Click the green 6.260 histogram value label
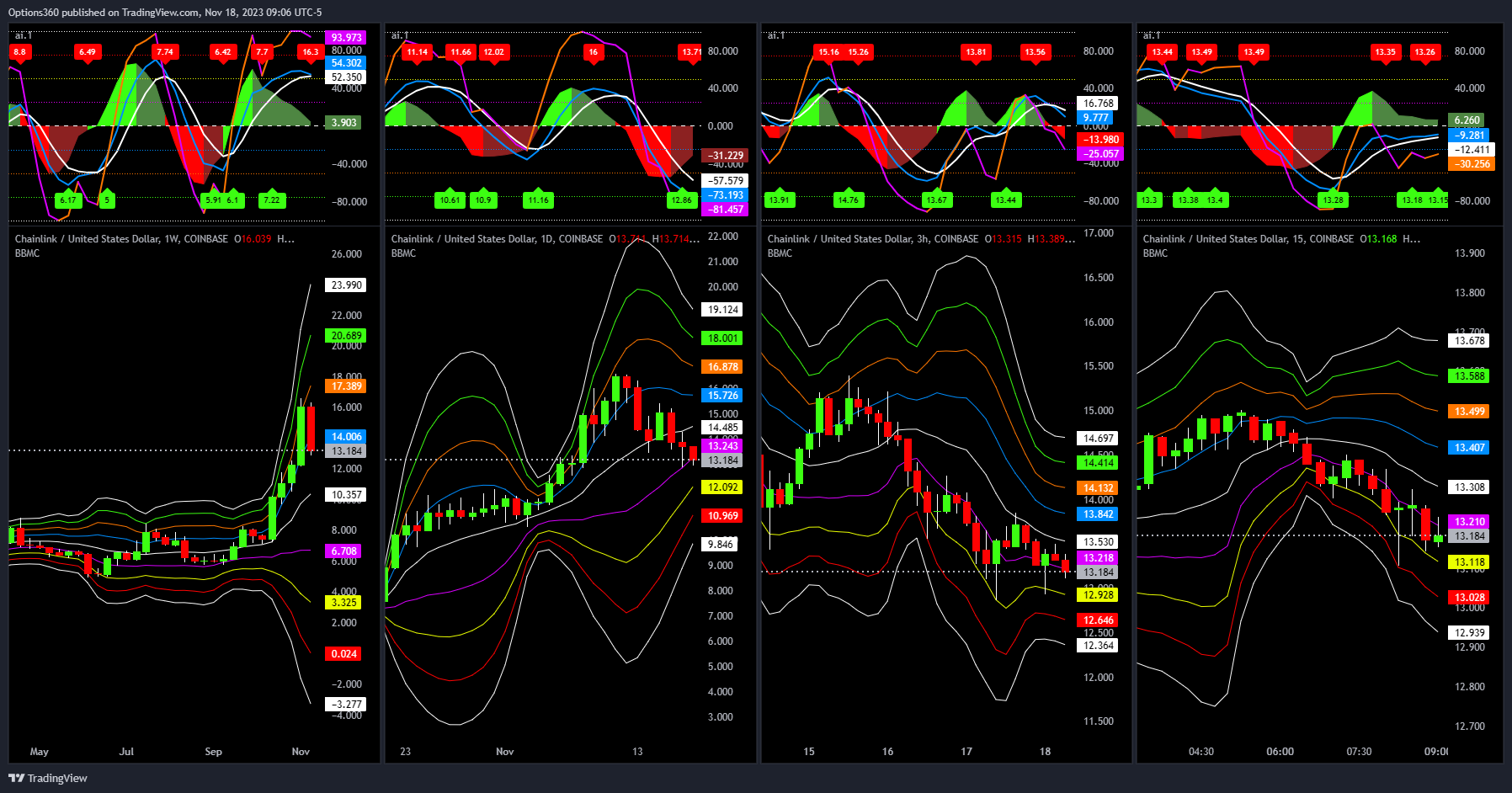The width and height of the screenshot is (1512, 793). [1467, 120]
